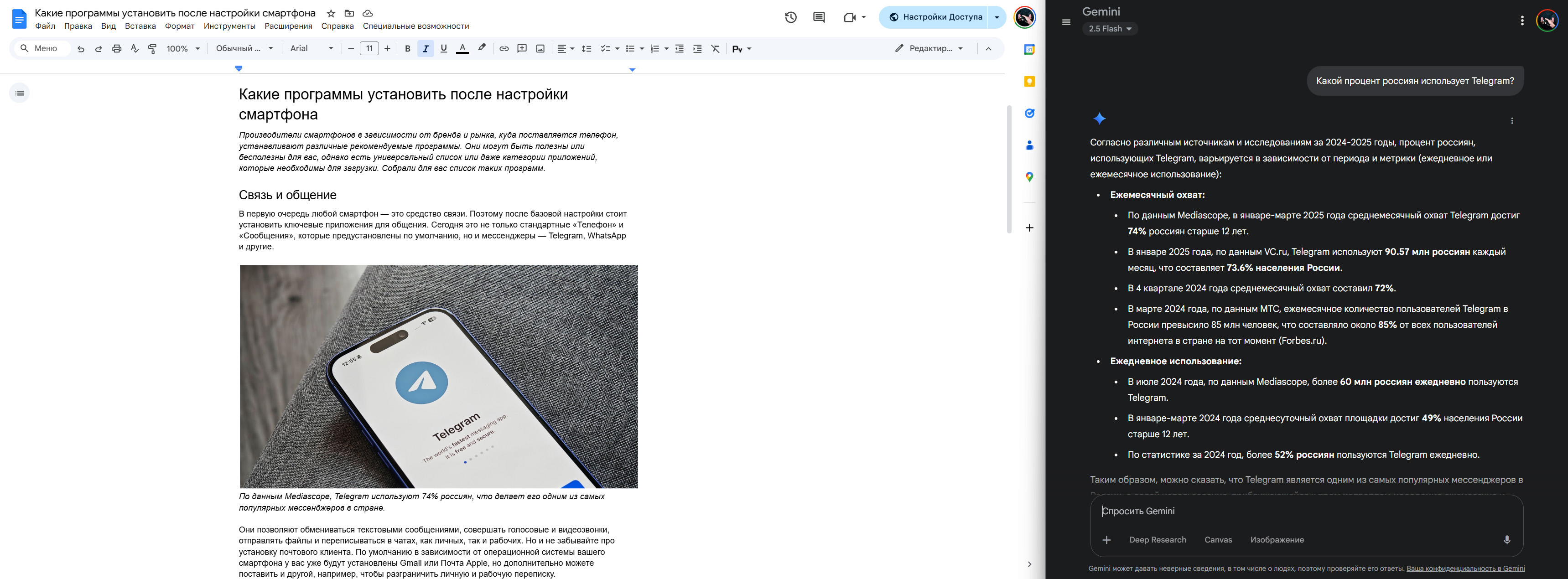This screenshot has width=1568, height=579.
Task: Open zoom level 100% dropdown
Action: [x=183, y=49]
